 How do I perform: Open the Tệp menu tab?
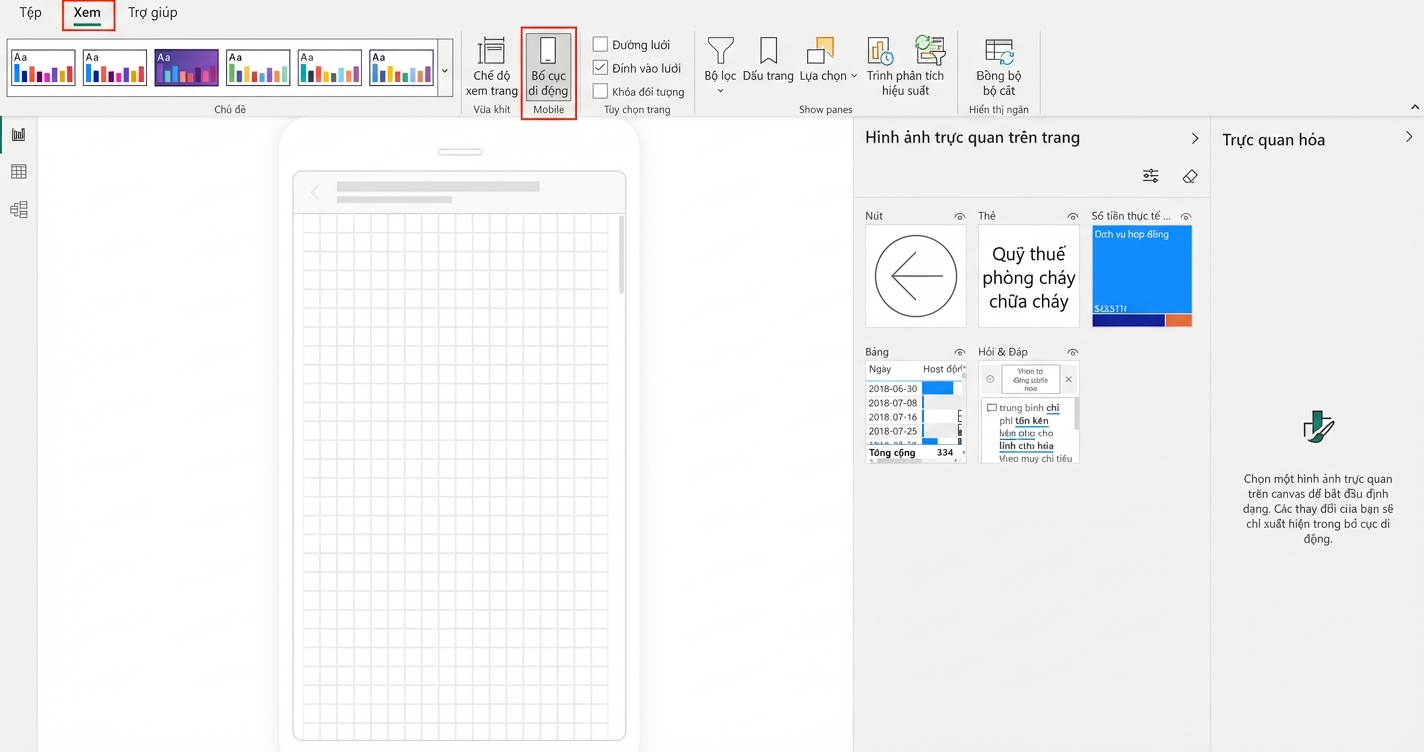pyautogui.click(x=30, y=13)
